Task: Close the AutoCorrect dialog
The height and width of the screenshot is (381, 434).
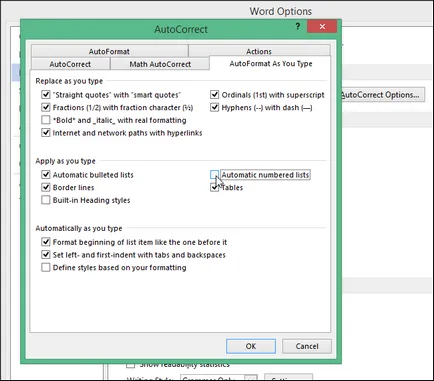Action: 322,26
